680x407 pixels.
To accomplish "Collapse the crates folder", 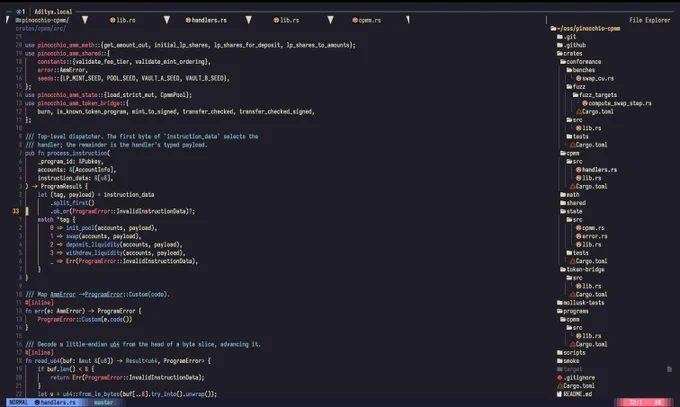I will pyautogui.click(x=560, y=53).
